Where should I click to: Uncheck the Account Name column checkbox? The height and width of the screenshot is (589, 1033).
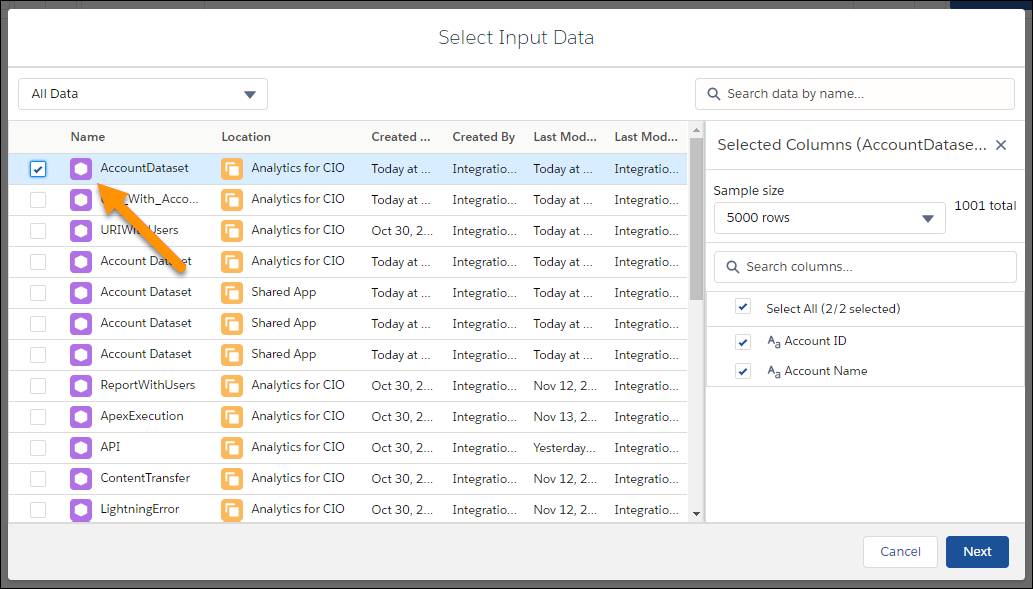tap(743, 371)
